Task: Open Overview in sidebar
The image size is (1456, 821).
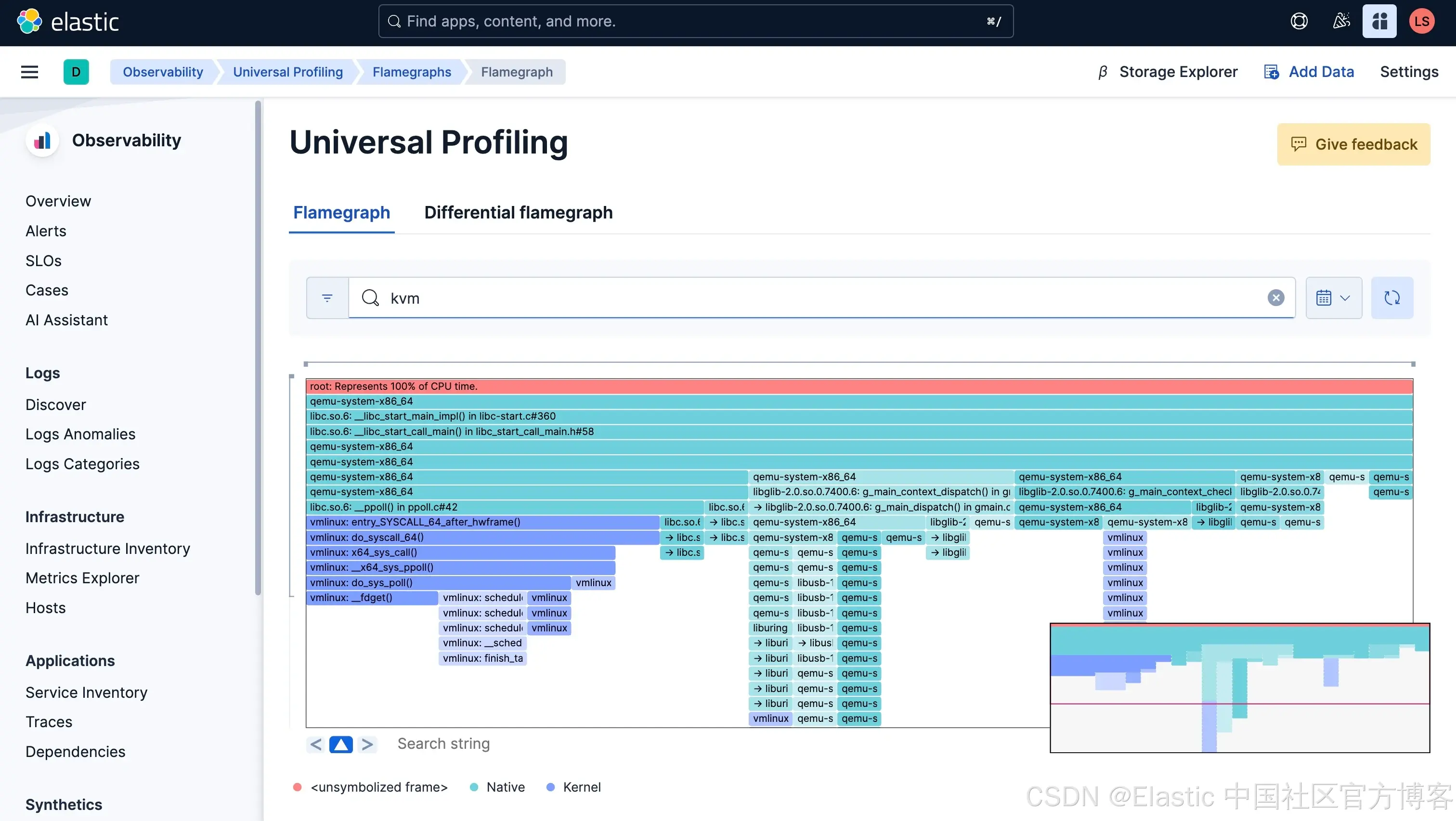Action: (x=58, y=201)
